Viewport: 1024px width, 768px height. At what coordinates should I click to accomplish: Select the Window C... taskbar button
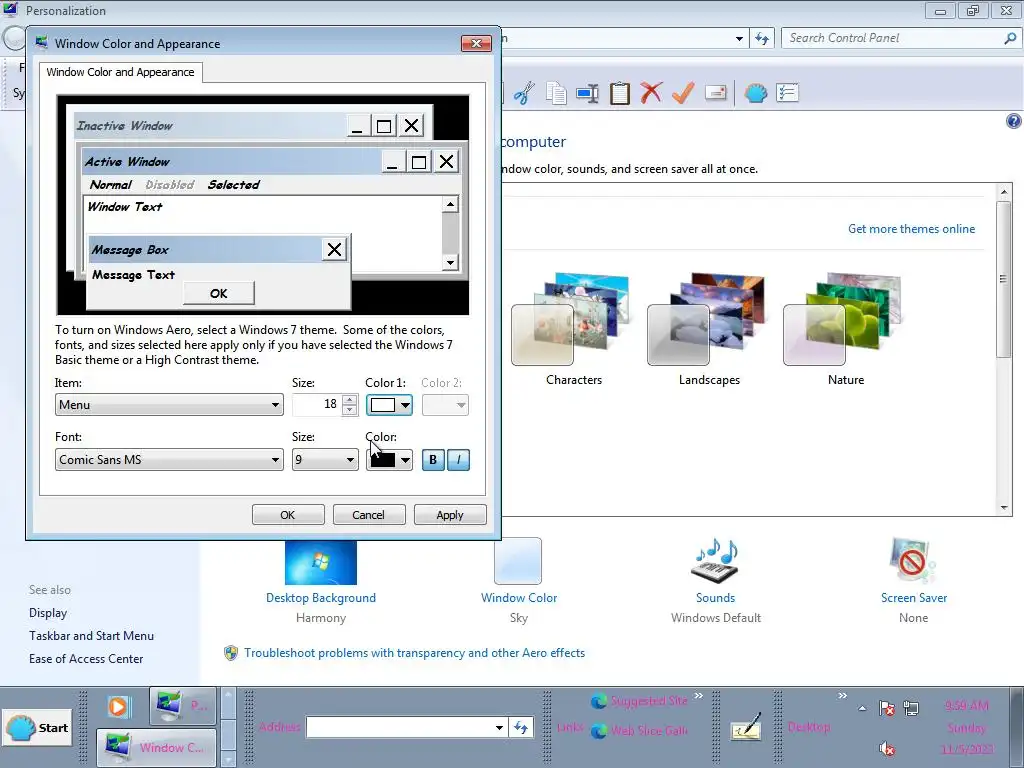point(156,748)
